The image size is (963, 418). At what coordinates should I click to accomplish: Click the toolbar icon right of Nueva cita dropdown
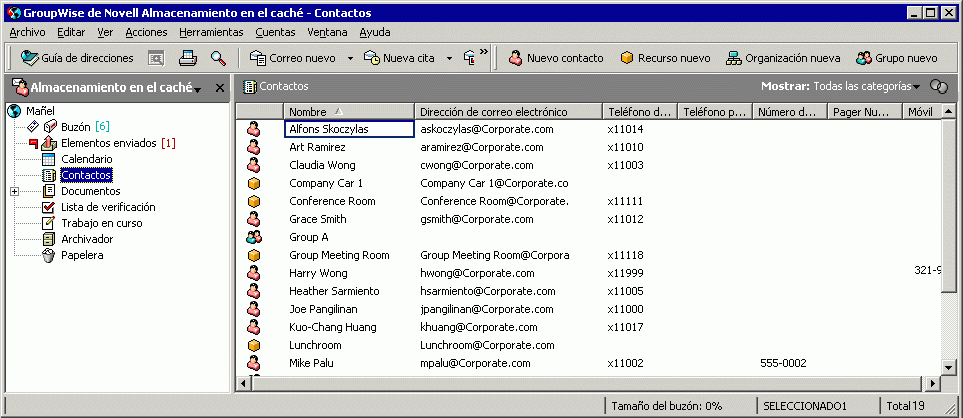pyautogui.click(x=469, y=58)
